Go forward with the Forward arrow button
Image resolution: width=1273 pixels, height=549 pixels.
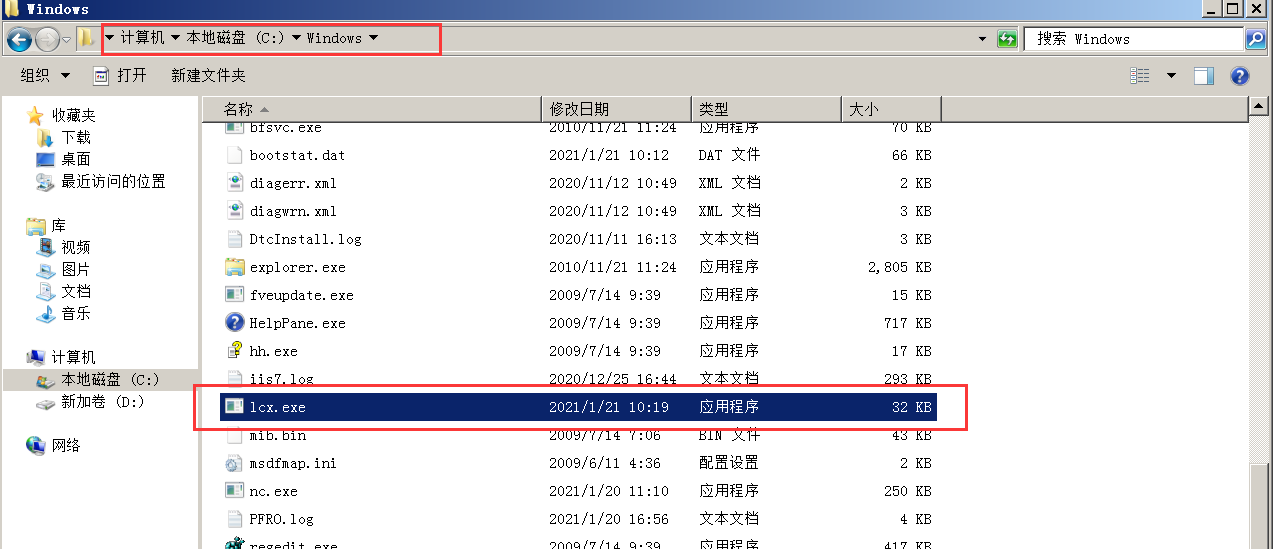coord(47,39)
